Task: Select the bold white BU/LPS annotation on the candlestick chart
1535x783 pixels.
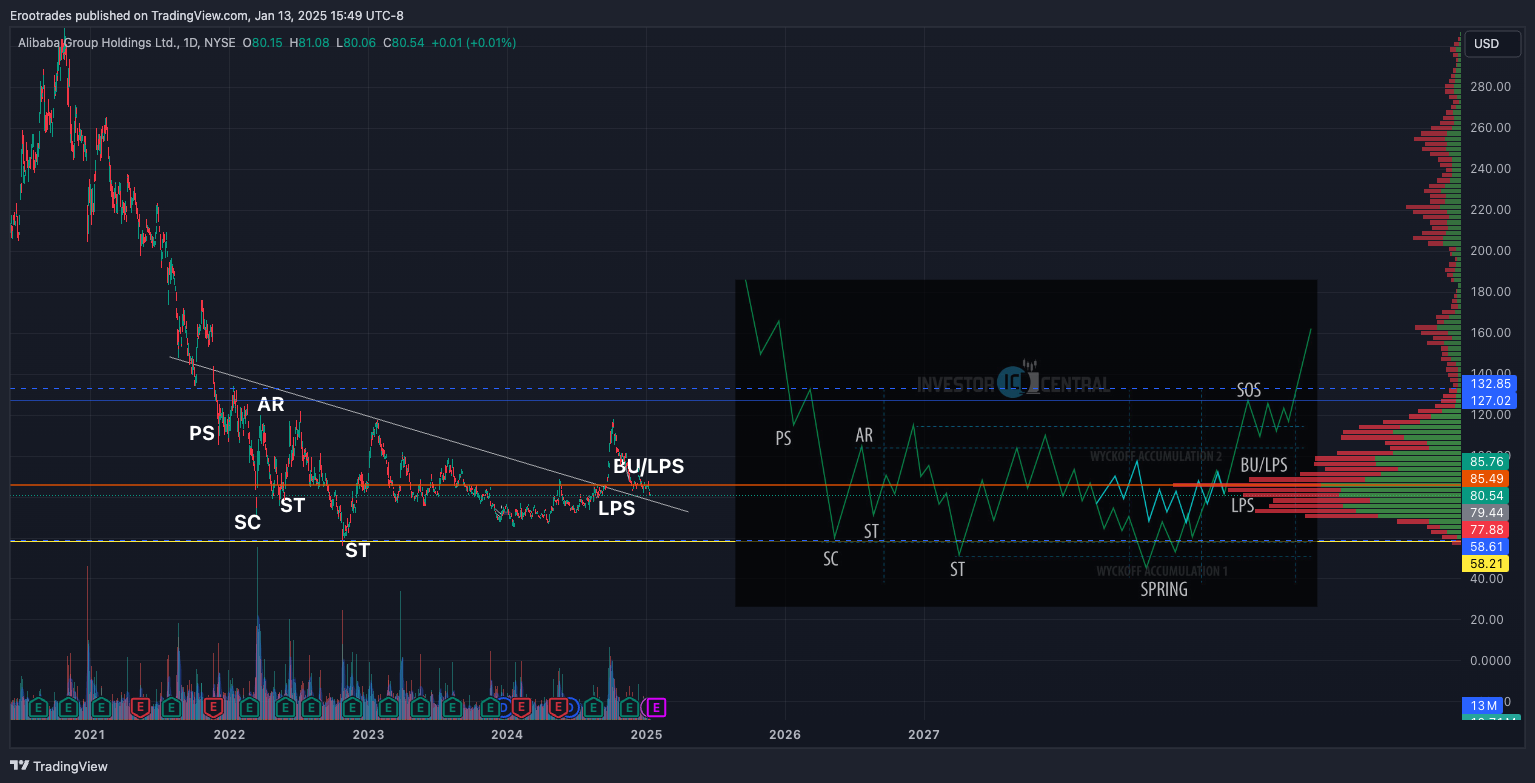Action: tap(649, 466)
